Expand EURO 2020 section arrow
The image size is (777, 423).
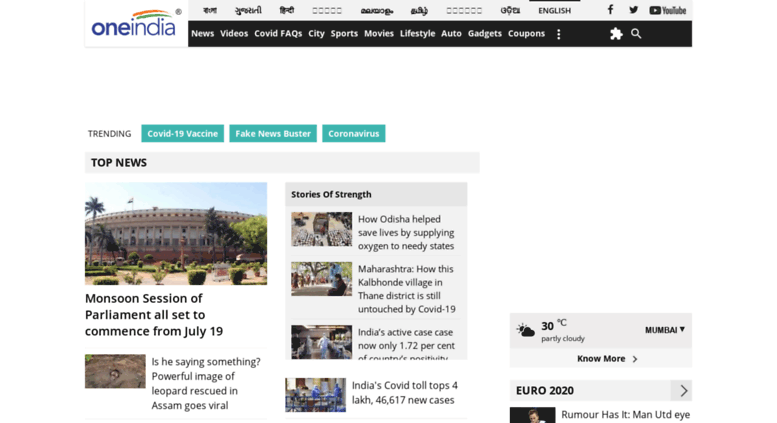[683, 391]
